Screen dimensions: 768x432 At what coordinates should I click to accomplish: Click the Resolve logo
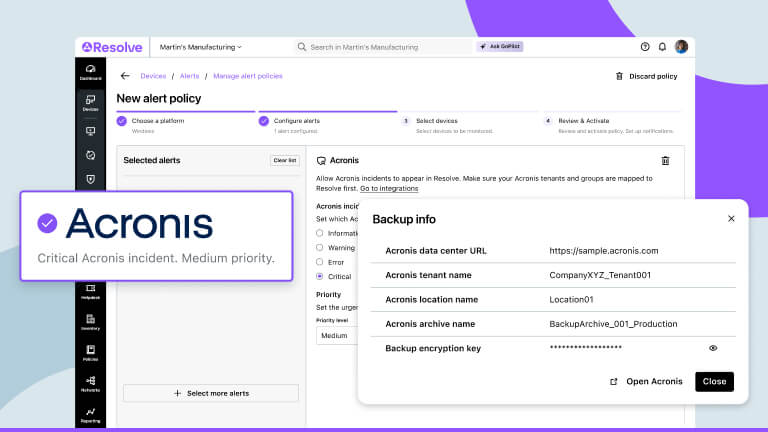pos(112,47)
